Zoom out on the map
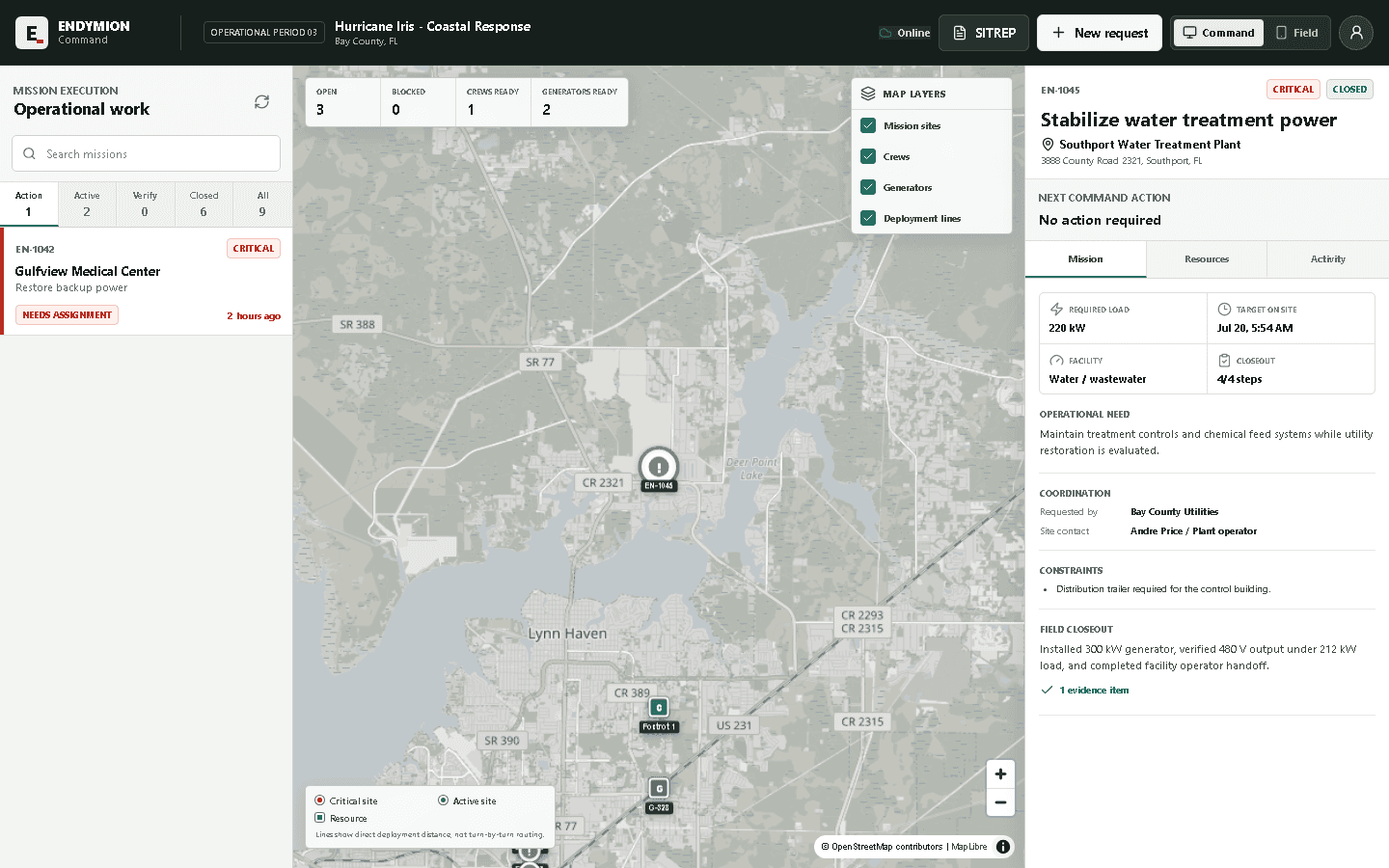1389x868 pixels. click(x=1000, y=802)
